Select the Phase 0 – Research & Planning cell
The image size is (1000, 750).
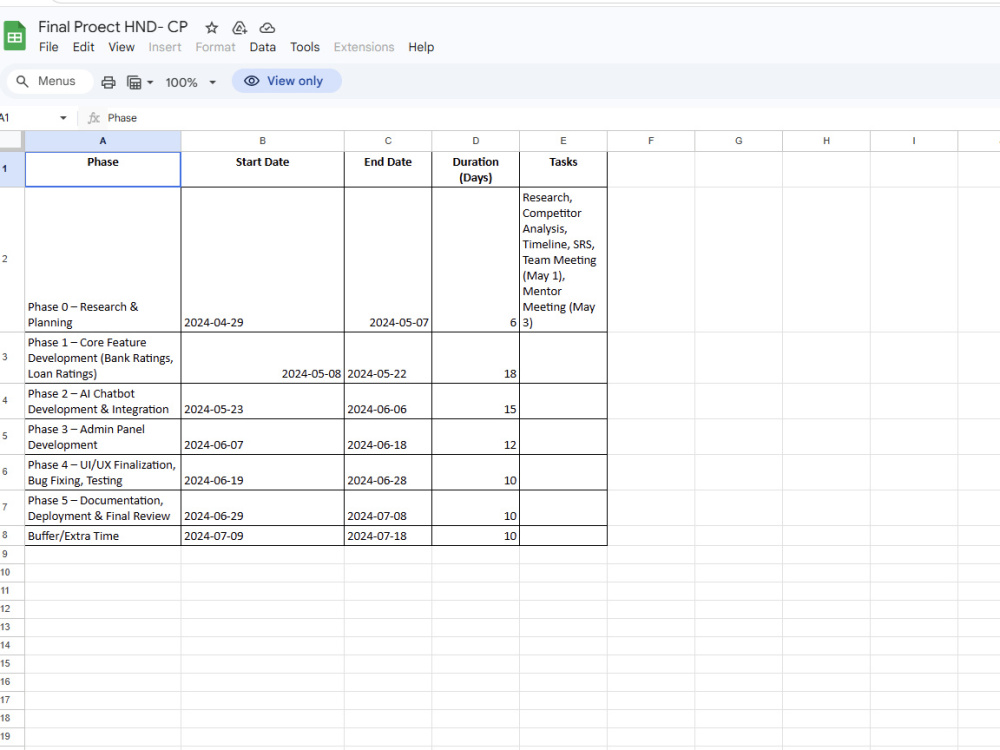(x=103, y=260)
